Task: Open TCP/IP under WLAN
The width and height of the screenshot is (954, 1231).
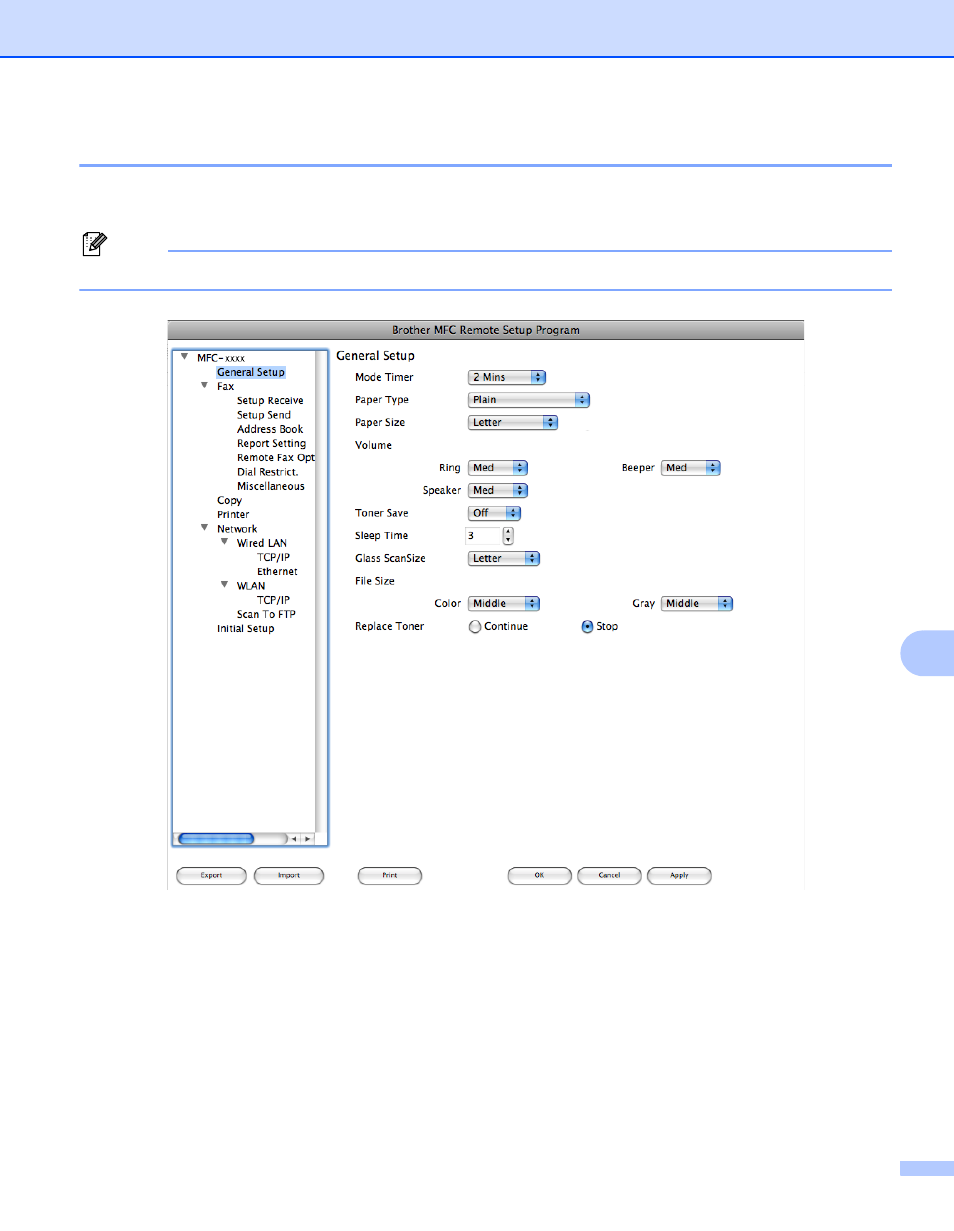Action: point(273,600)
